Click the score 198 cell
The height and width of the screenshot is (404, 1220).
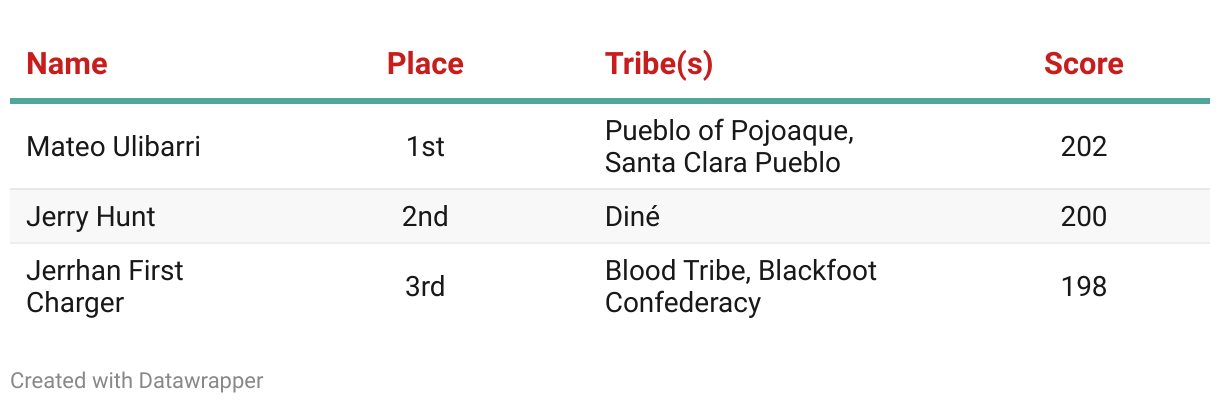coord(1084,287)
